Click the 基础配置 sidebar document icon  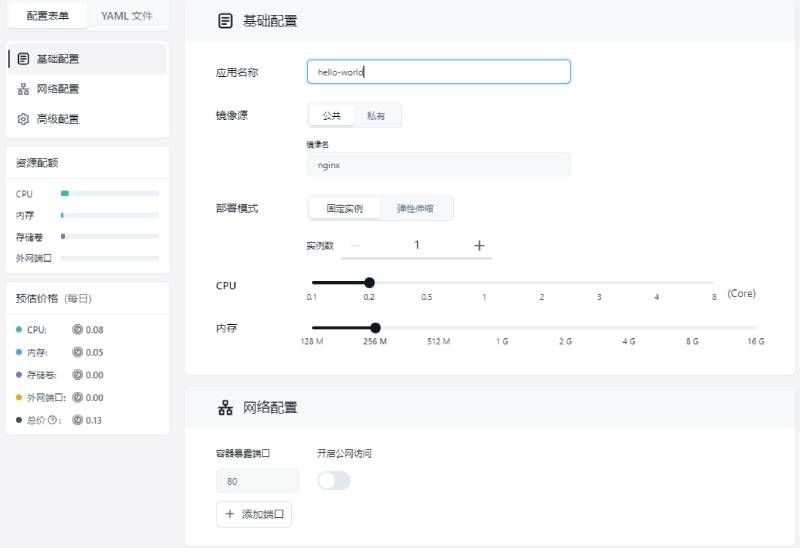click(23, 59)
